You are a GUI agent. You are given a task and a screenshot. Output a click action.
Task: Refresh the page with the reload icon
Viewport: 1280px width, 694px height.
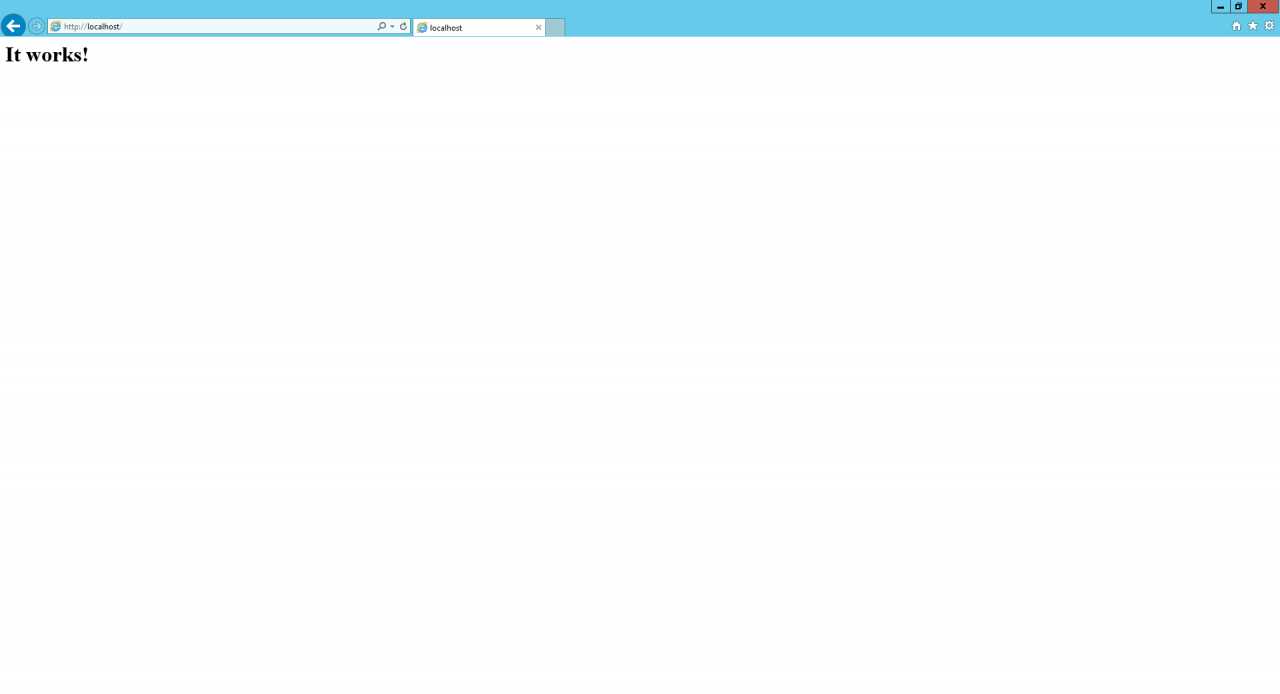tap(404, 27)
